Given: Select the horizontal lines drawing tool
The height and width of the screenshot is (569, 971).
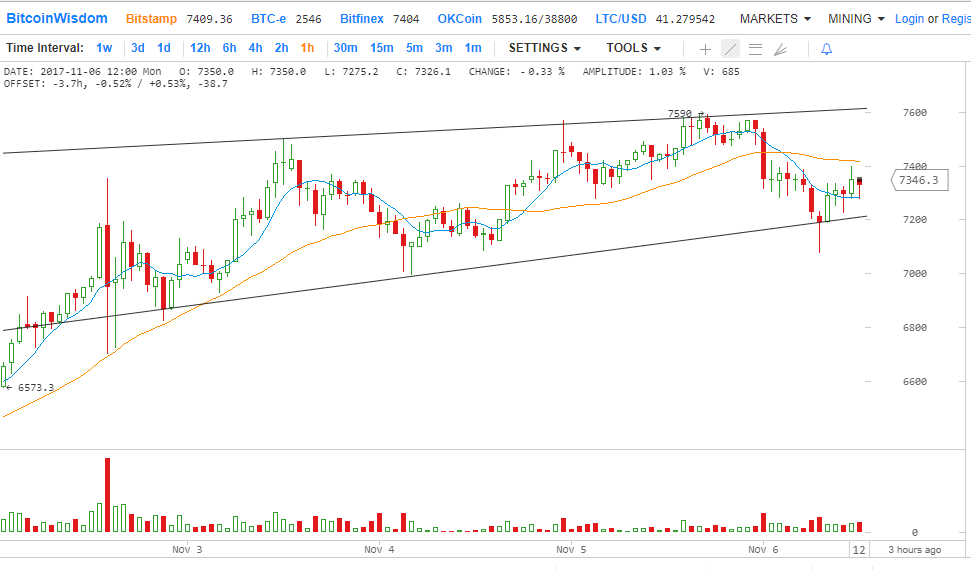Looking at the screenshot, I should pos(755,48).
